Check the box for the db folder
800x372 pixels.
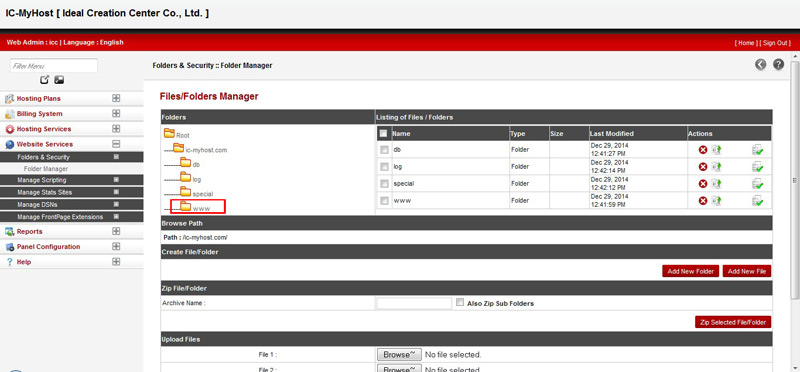point(384,150)
